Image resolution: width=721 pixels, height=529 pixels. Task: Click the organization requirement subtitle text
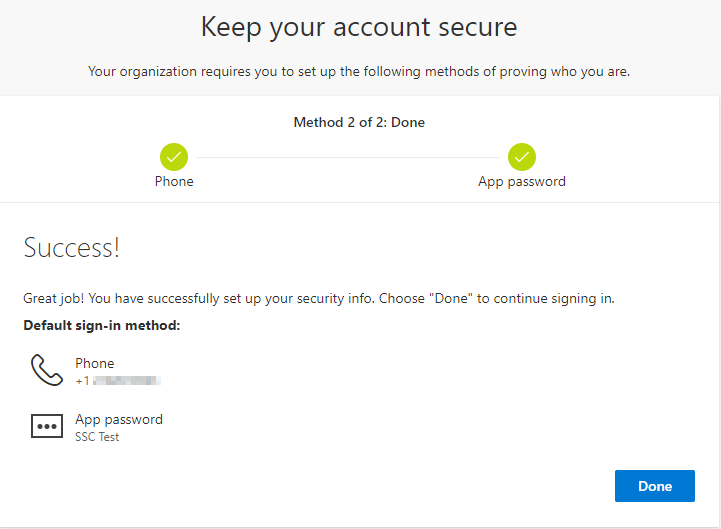point(359,71)
